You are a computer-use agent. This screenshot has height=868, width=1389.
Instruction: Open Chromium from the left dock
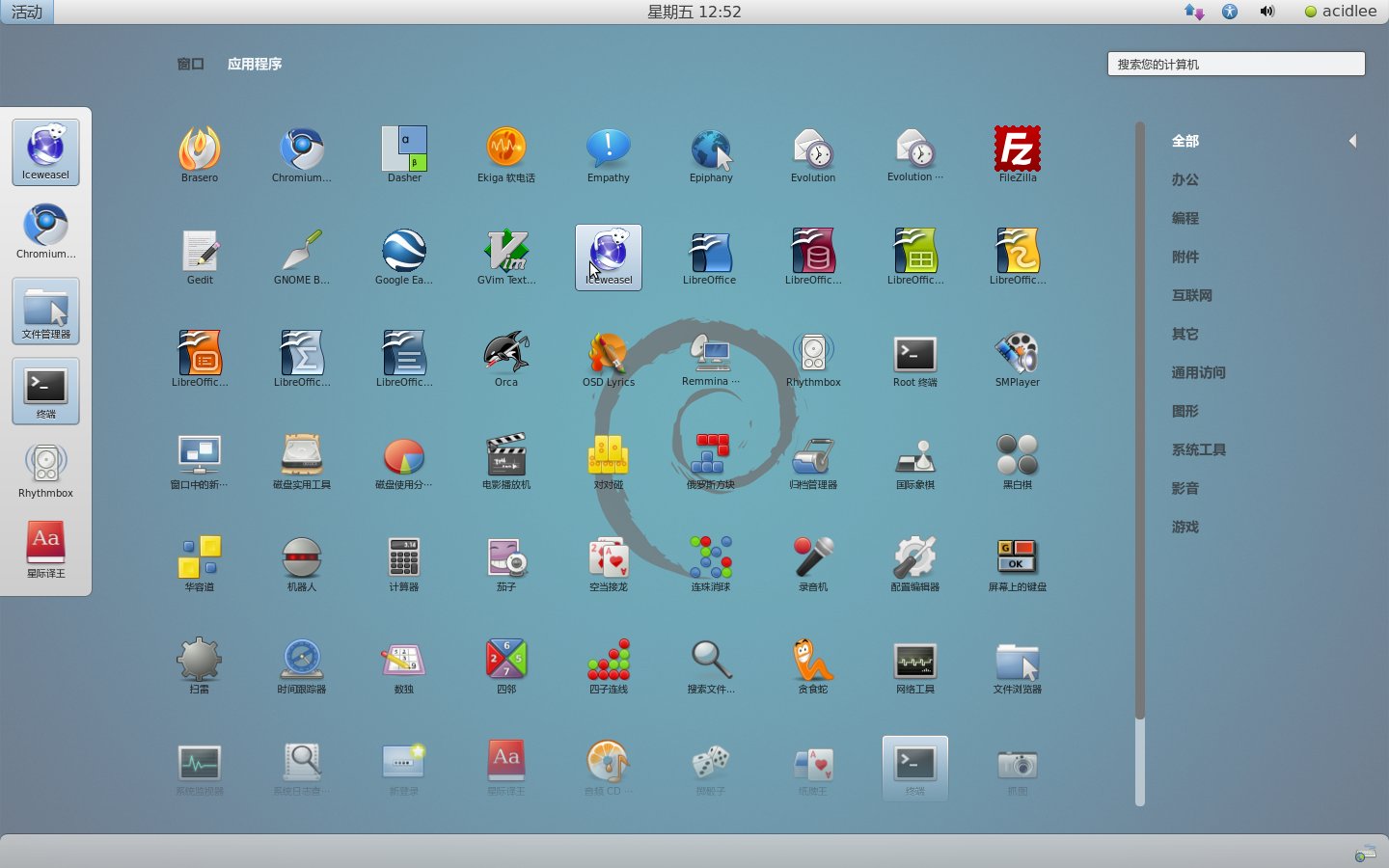tap(46, 231)
